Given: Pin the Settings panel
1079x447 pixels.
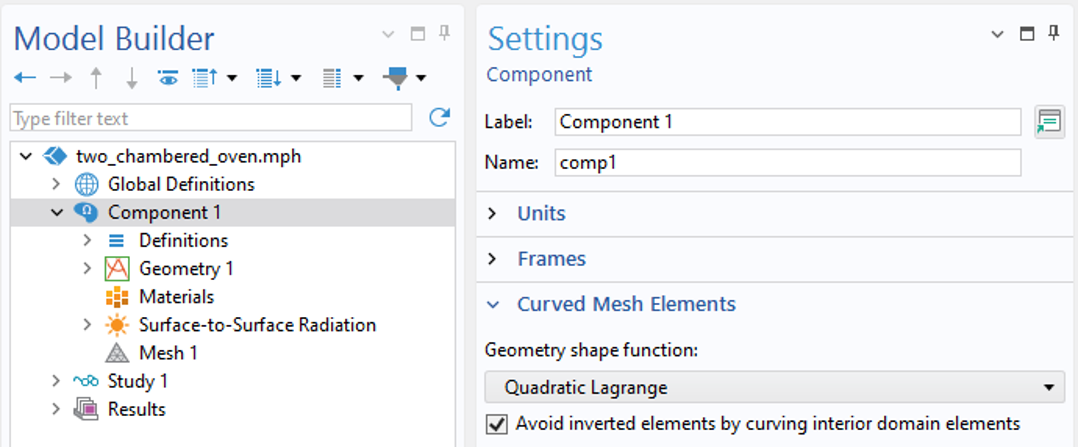Looking at the screenshot, I should [x=1054, y=33].
